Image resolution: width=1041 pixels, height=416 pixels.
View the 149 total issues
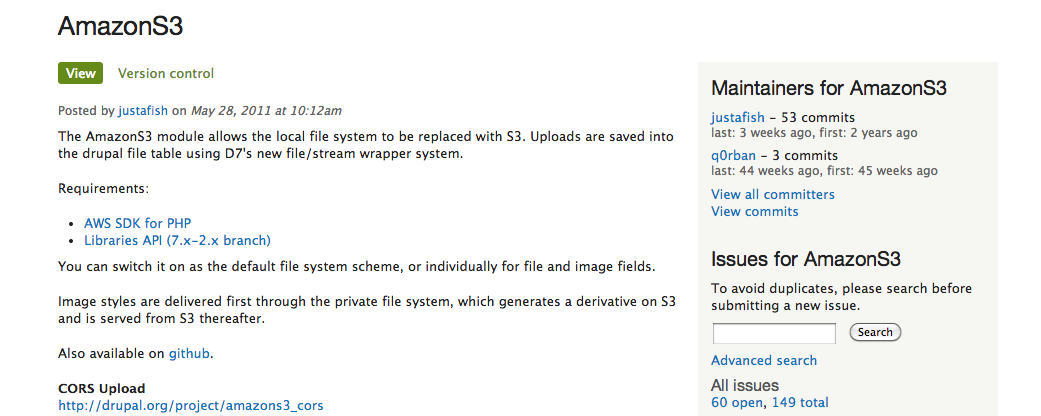(x=801, y=402)
